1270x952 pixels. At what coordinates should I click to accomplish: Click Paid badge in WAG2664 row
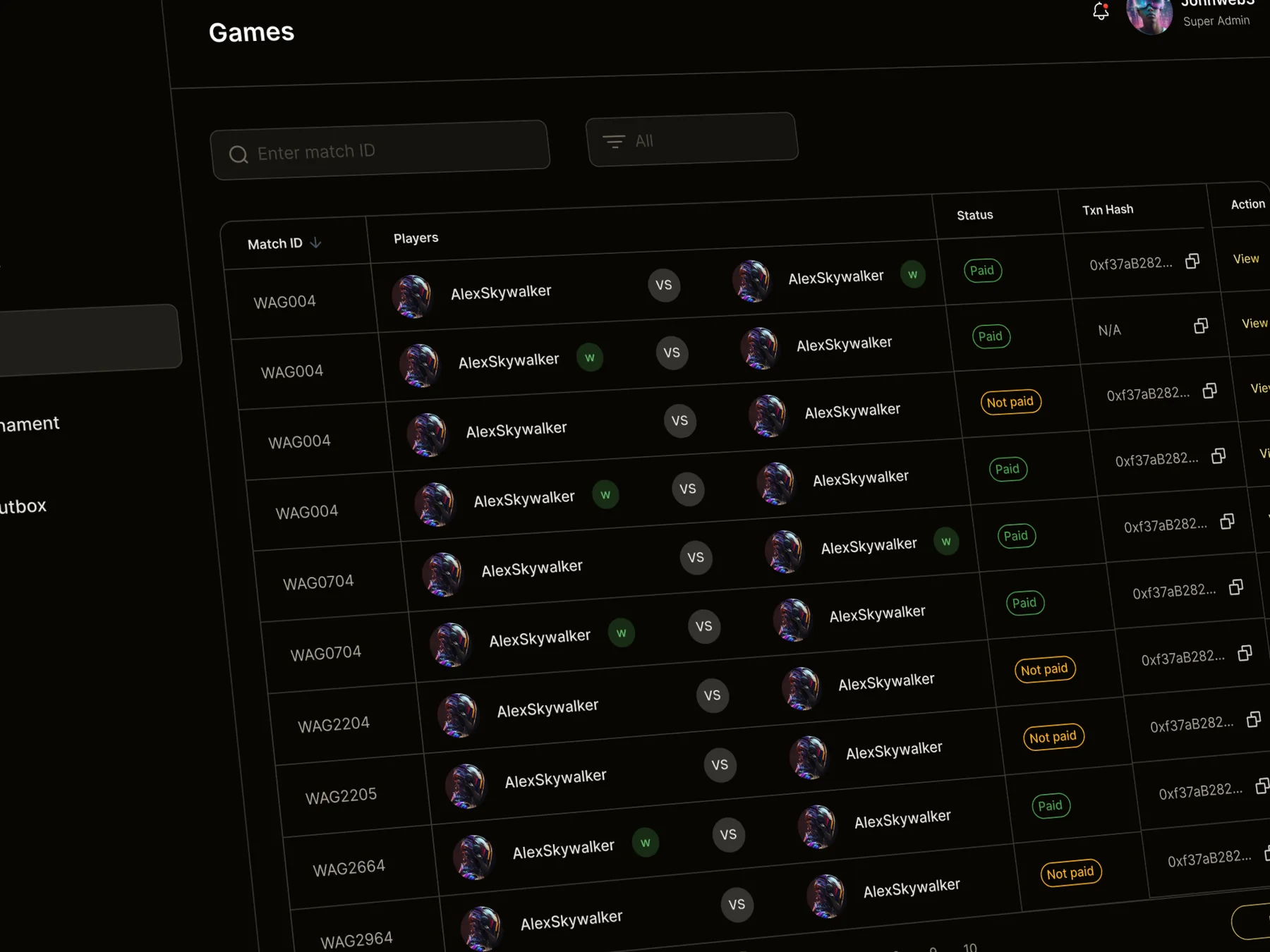1050,805
